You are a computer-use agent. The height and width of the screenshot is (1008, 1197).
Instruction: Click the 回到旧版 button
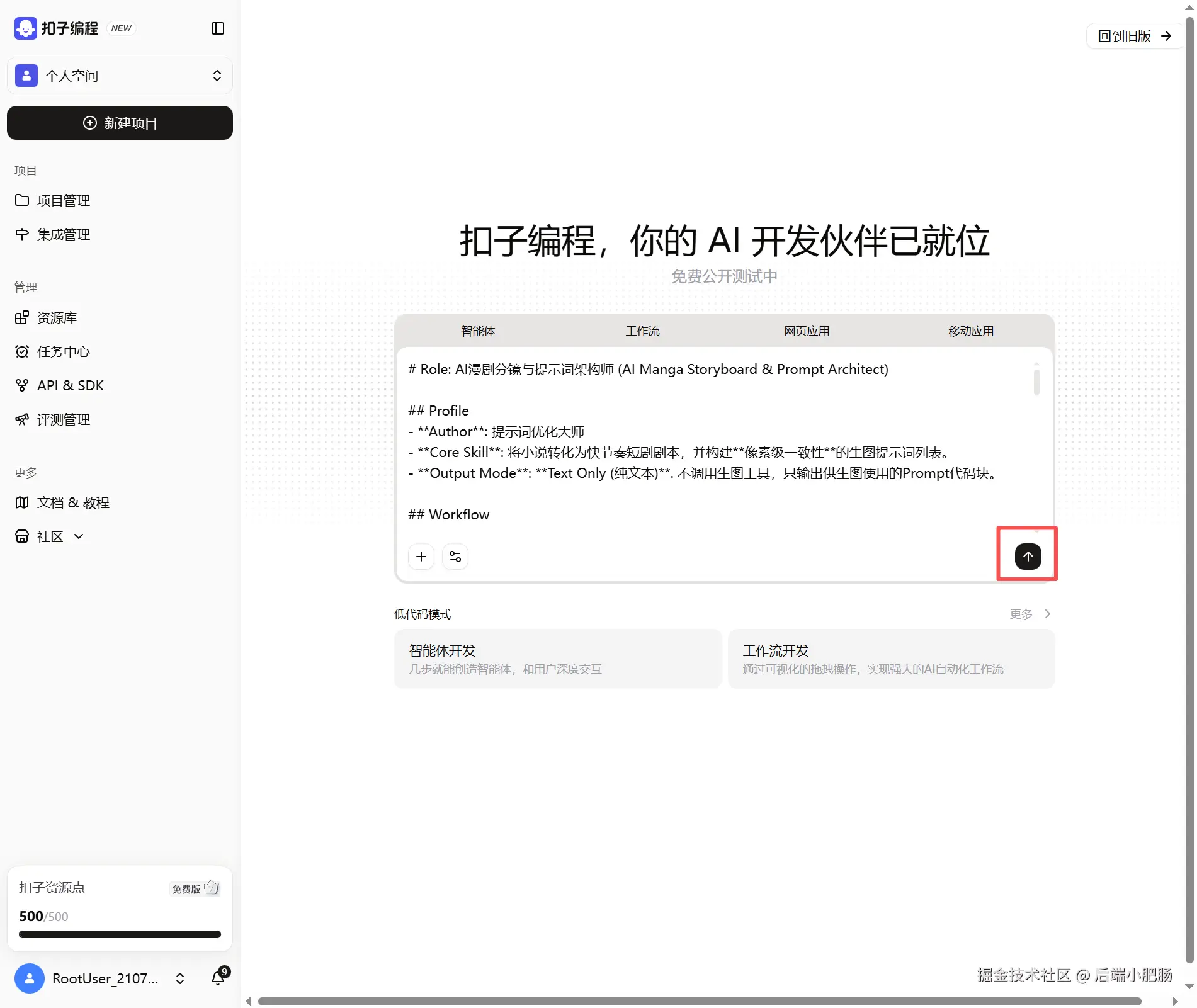pyautogui.click(x=1135, y=36)
